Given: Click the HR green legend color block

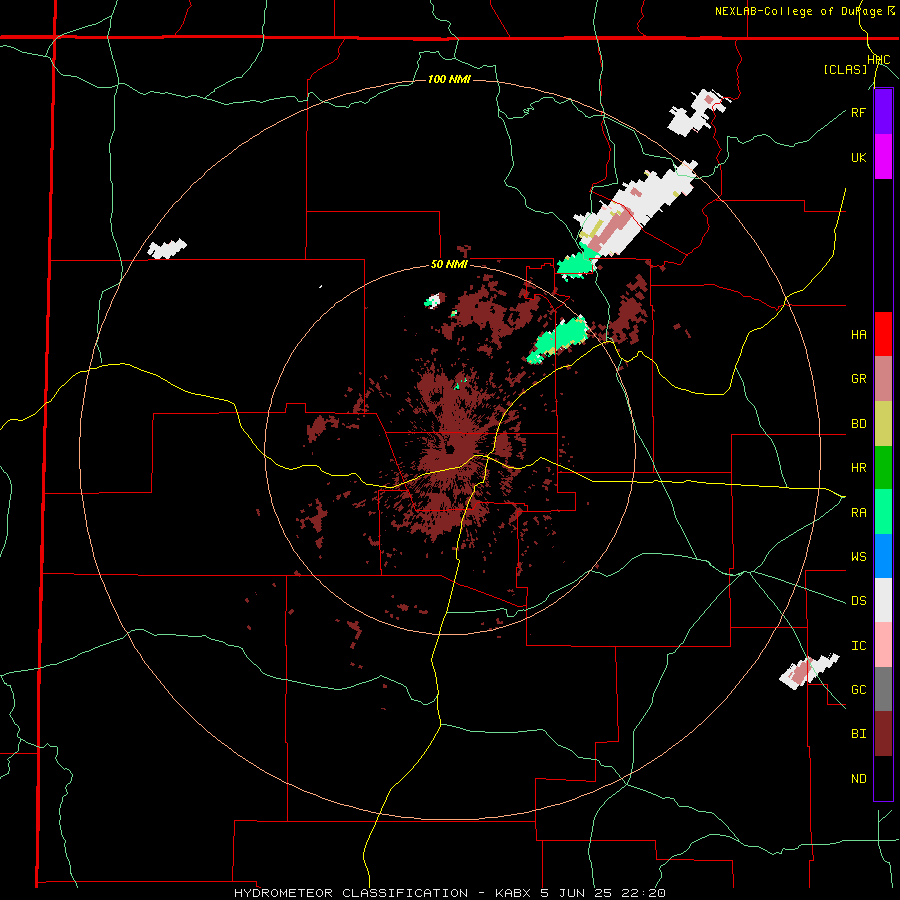Looking at the screenshot, I should 883,468.
